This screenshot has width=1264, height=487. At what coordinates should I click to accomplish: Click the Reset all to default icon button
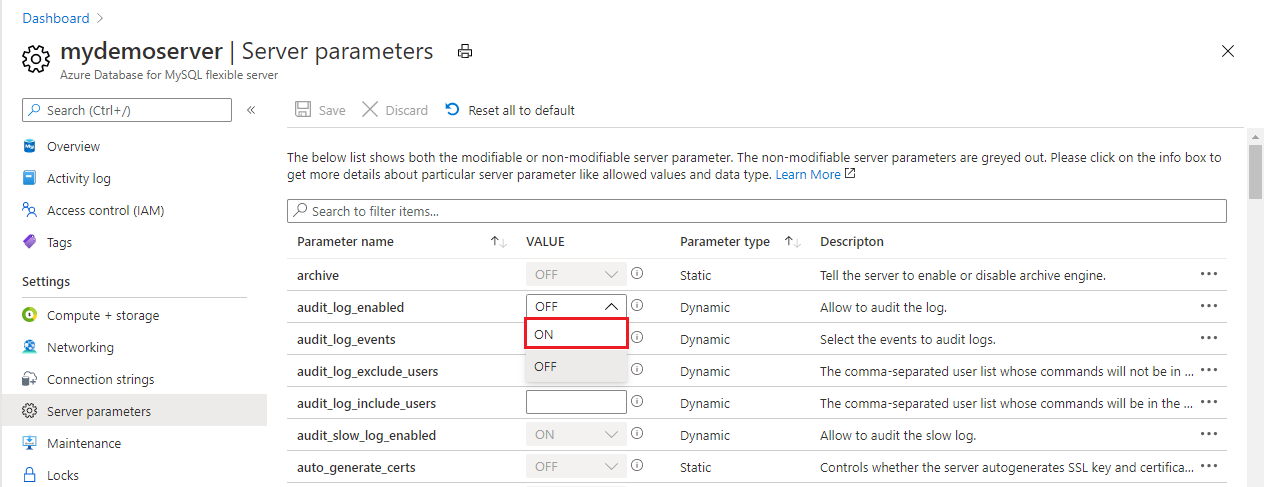(453, 110)
